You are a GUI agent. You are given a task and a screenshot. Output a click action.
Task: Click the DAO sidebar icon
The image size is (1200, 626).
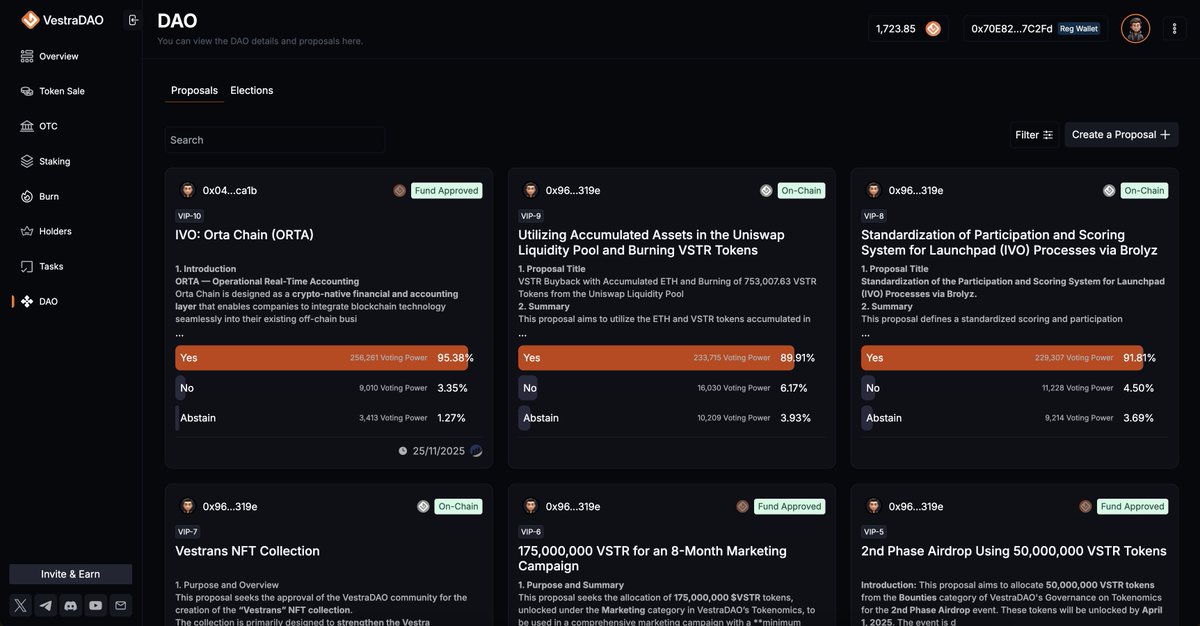coord(27,301)
